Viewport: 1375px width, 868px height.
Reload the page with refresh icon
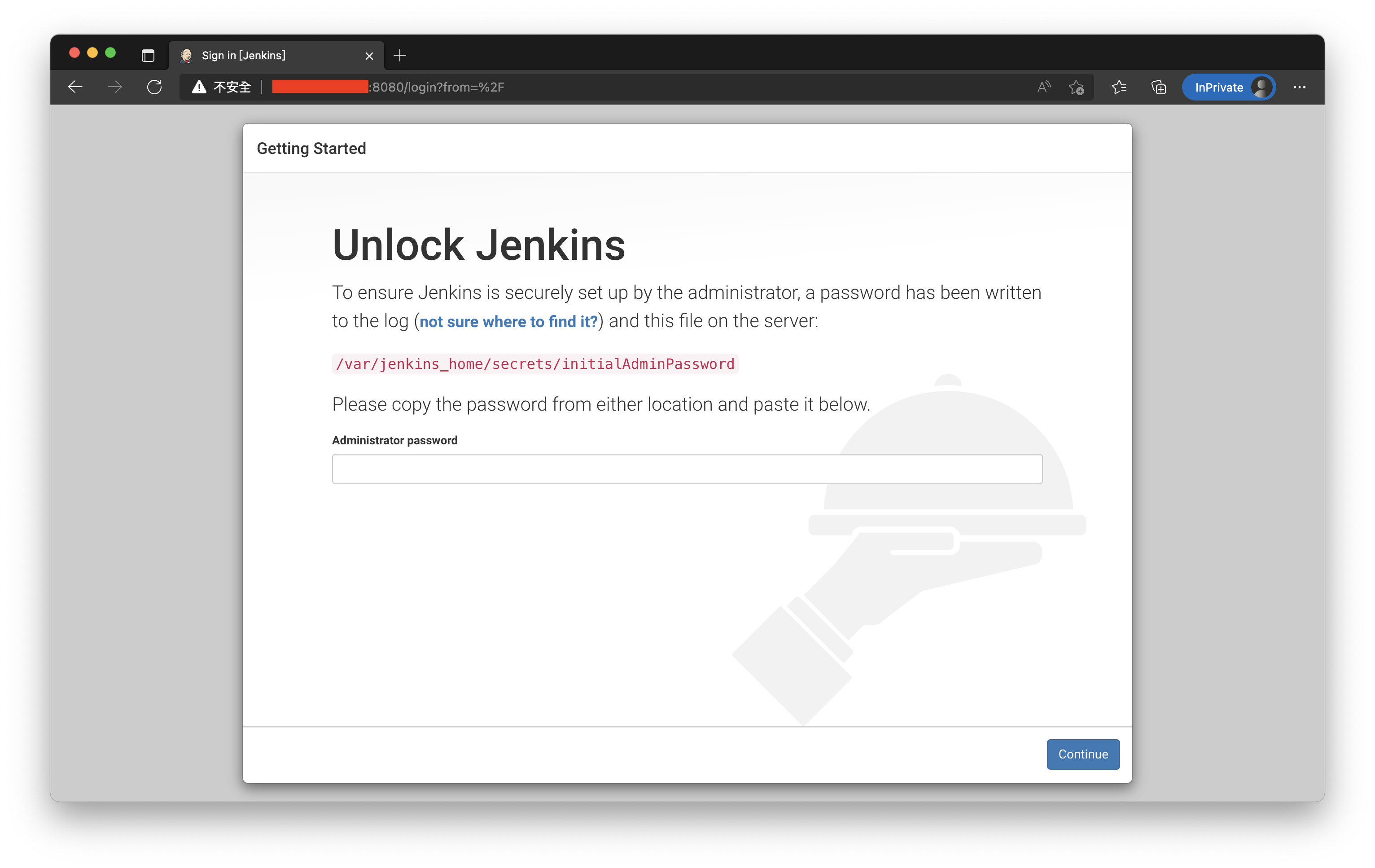click(x=154, y=87)
